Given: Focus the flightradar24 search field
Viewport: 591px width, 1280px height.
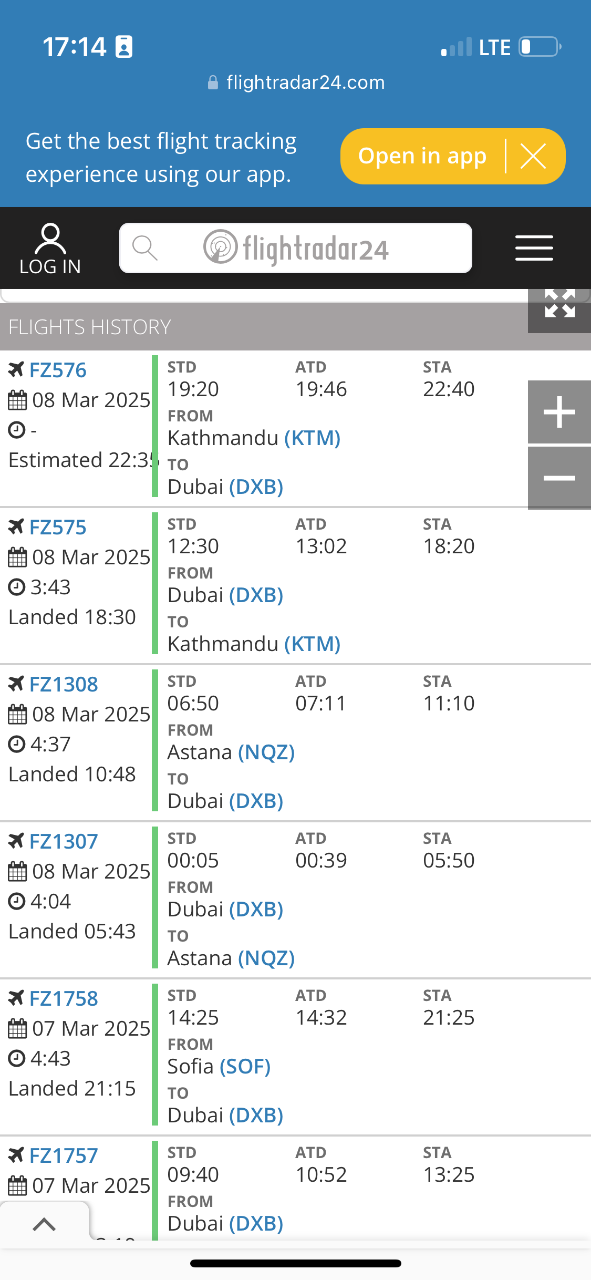Looking at the screenshot, I should click(295, 247).
